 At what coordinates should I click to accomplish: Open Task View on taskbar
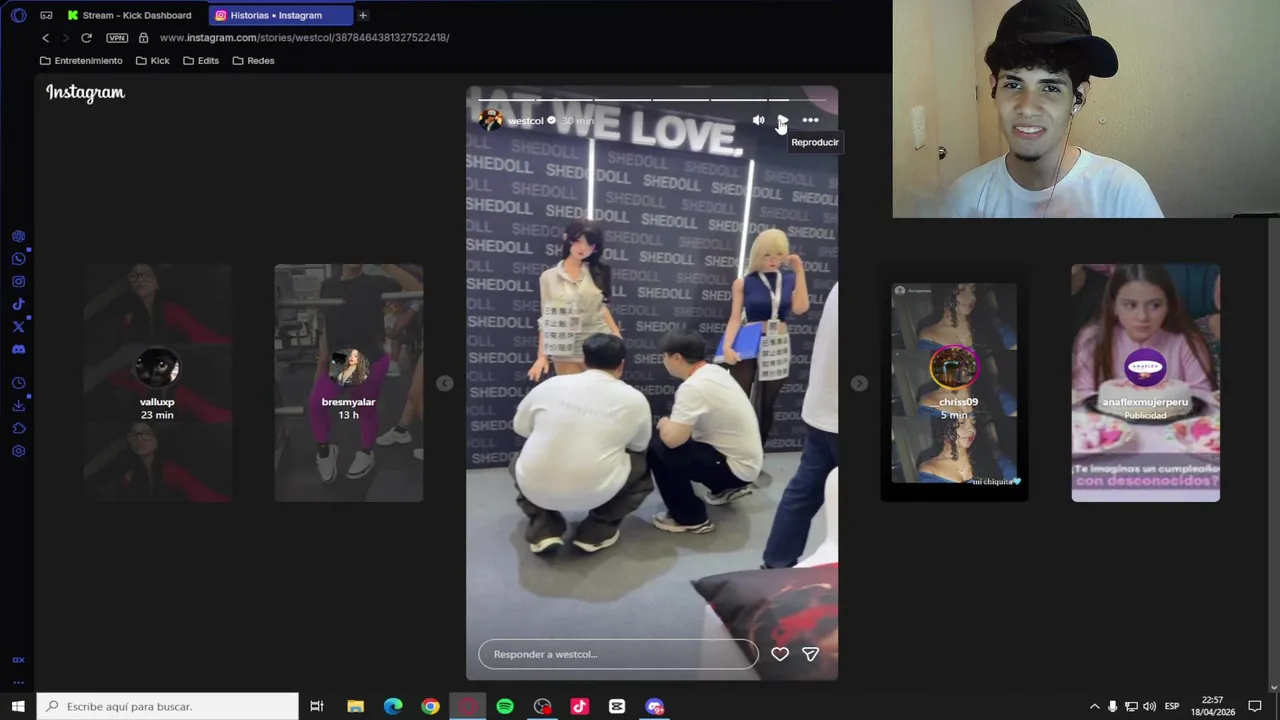tap(317, 706)
